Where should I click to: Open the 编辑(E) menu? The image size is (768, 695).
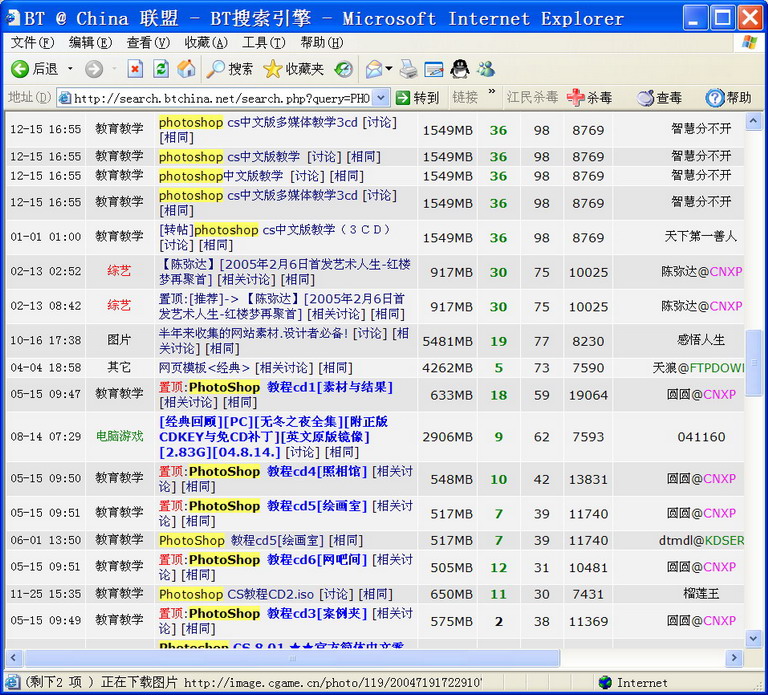point(90,43)
